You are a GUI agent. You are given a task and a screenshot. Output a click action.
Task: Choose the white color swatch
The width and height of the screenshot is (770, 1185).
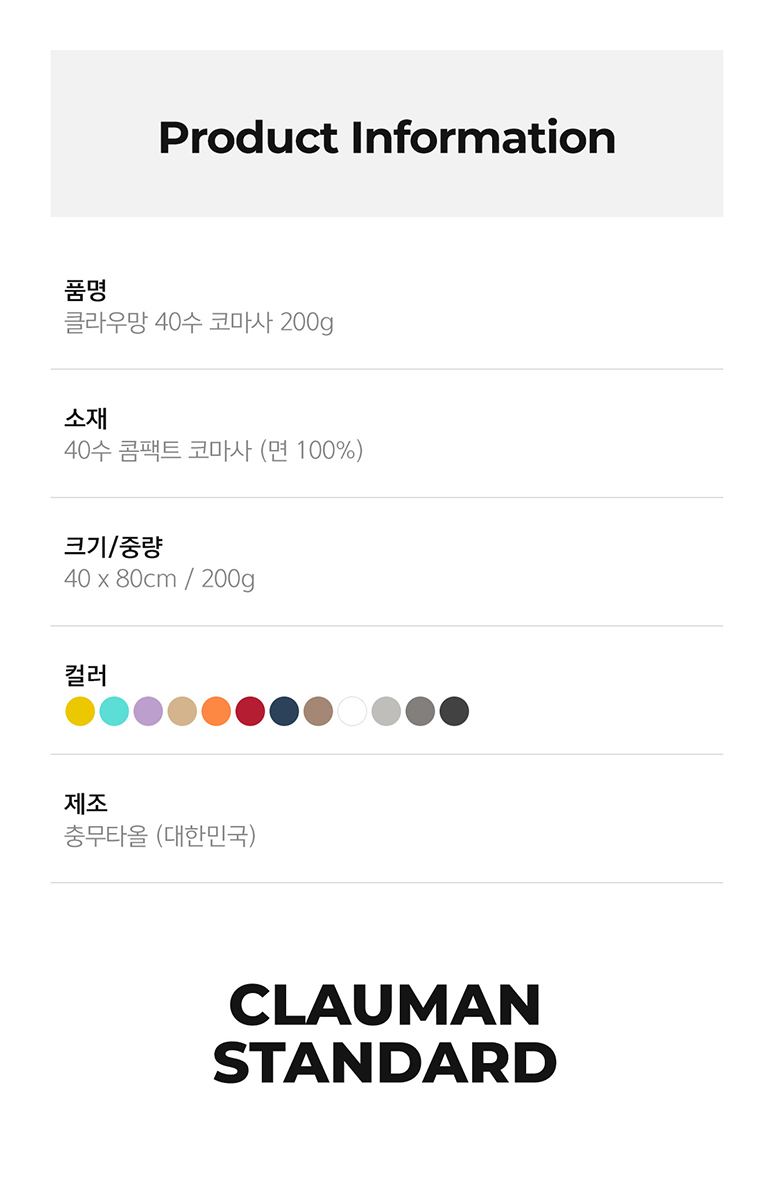click(x=352, y=711)
